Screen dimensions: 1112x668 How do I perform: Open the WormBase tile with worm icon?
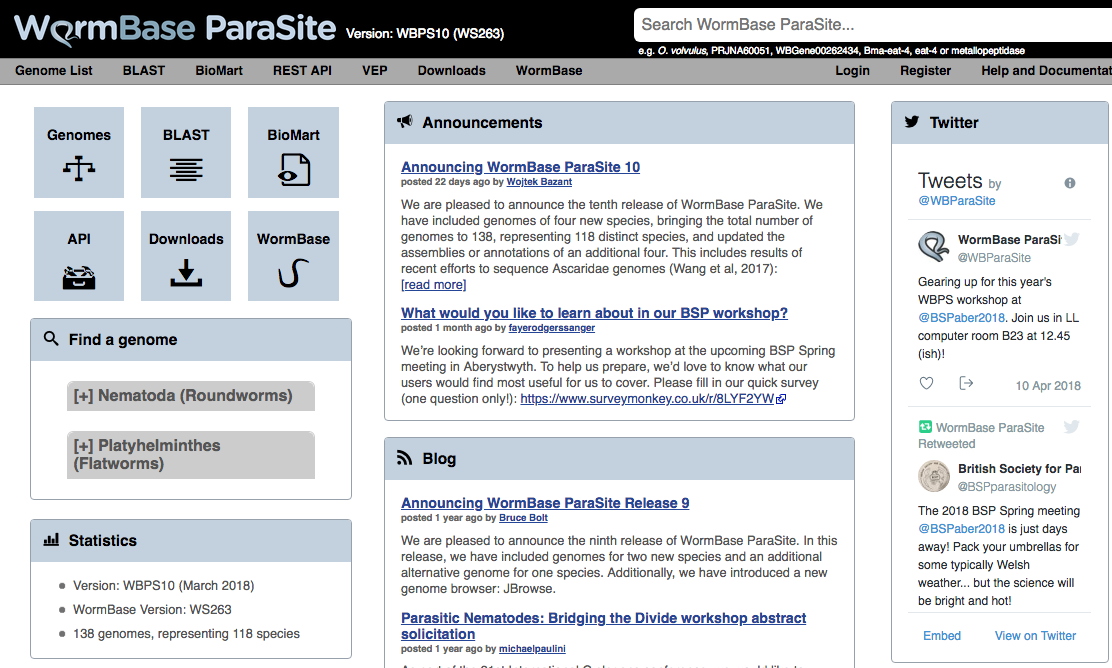[293, 256]
